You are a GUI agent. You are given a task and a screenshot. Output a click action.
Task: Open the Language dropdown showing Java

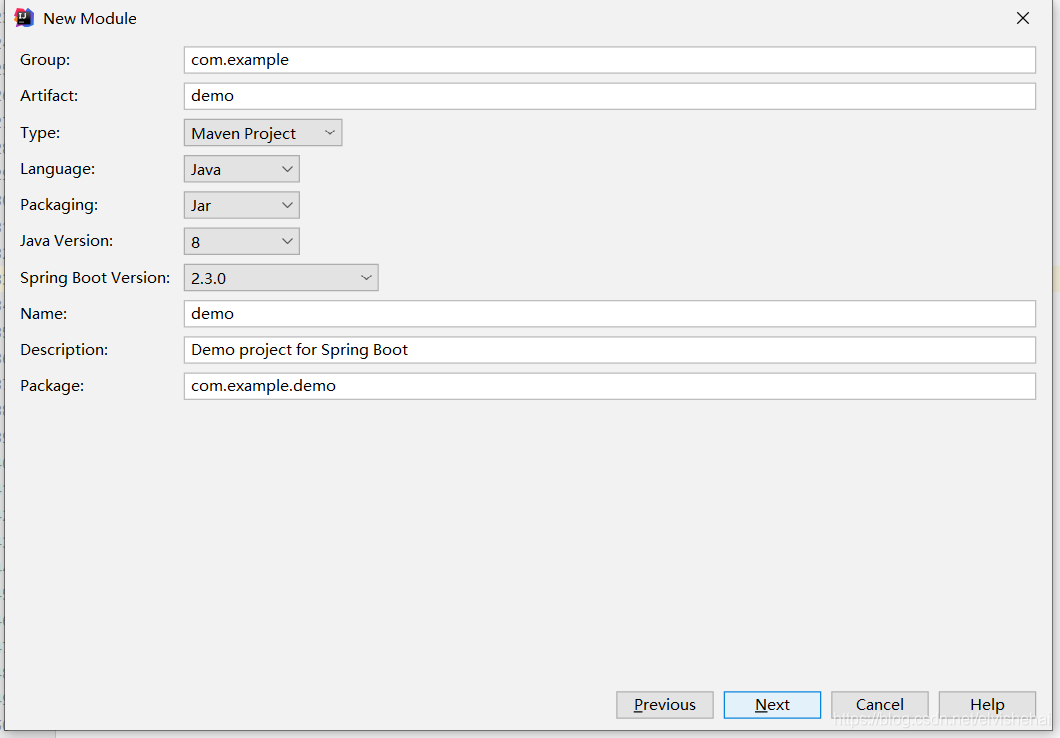[x=241, y=169]
